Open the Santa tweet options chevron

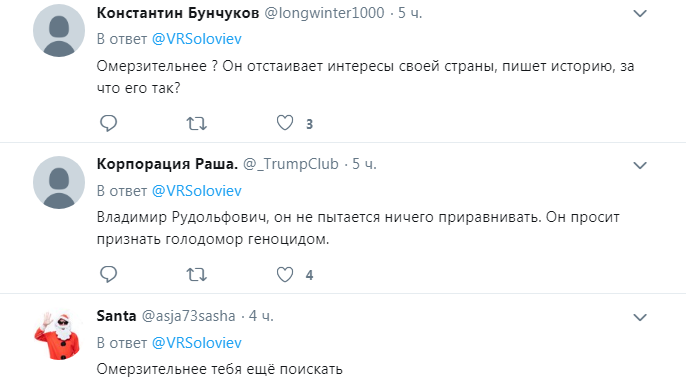[640, 317]
